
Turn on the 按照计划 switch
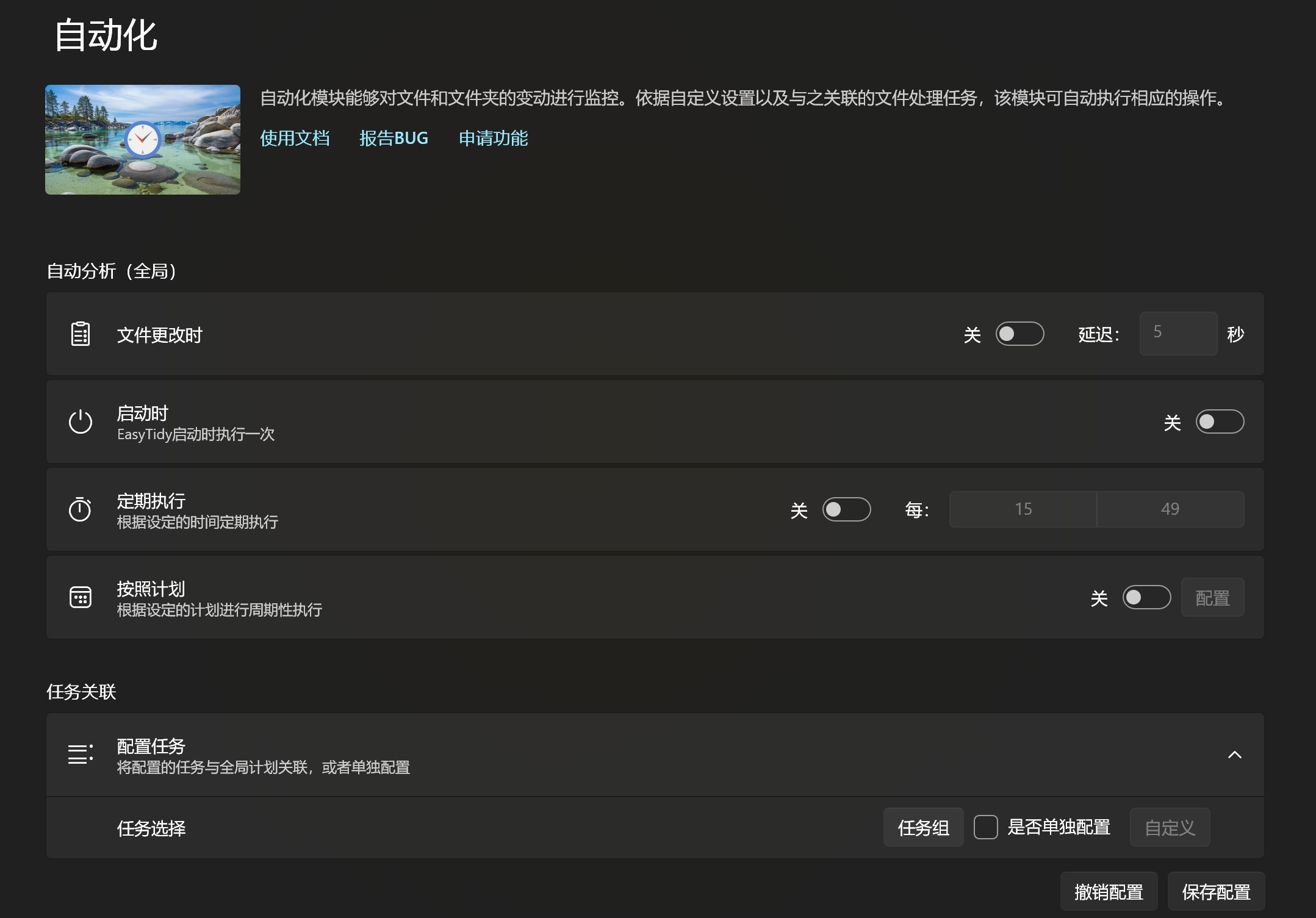(1146, 597)
